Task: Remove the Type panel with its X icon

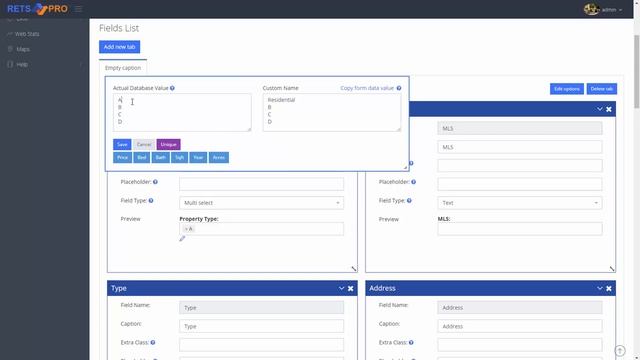Action: coord(351,289)
